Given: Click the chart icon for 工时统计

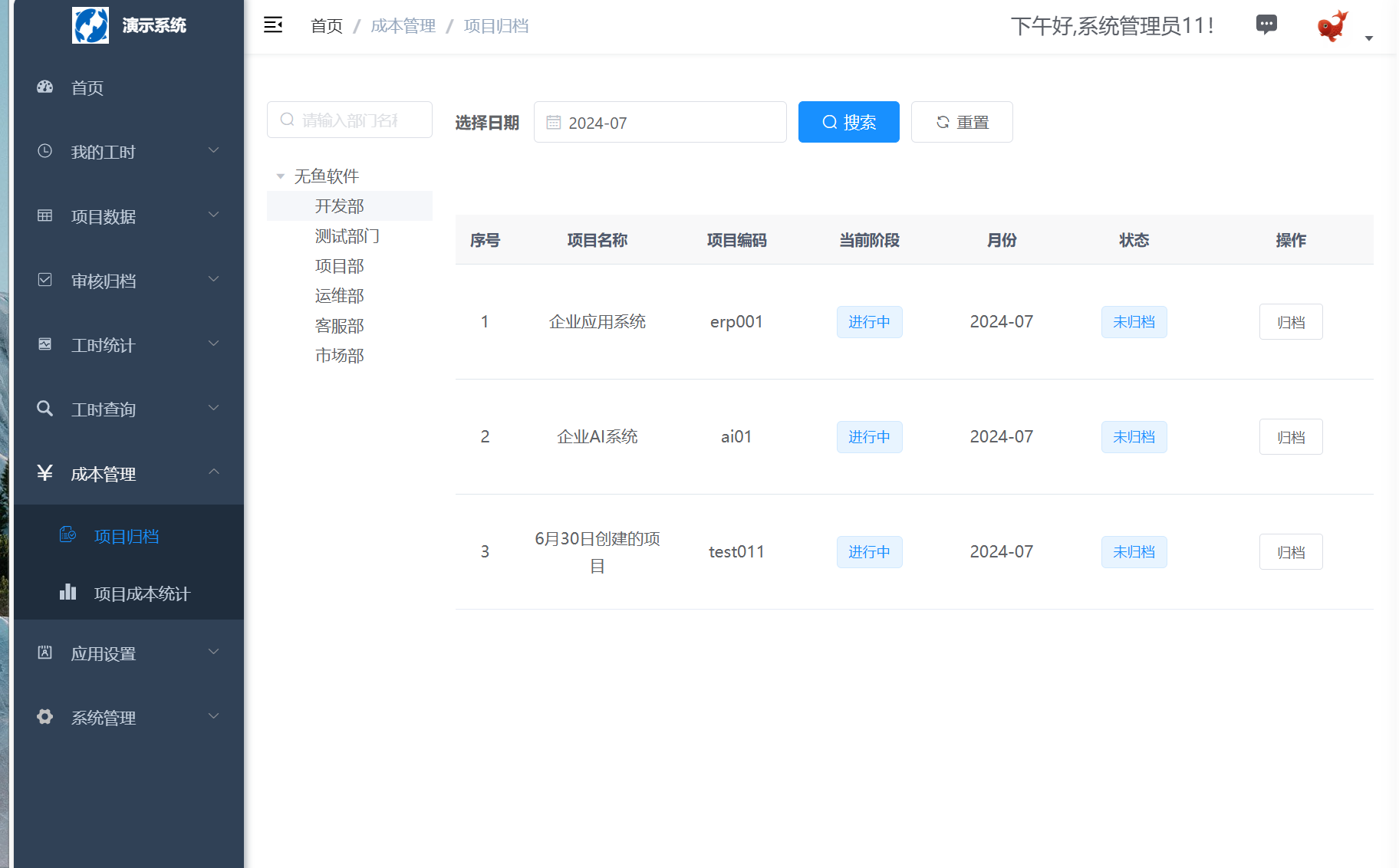Looking at the screenshot, I should [45, 344].
